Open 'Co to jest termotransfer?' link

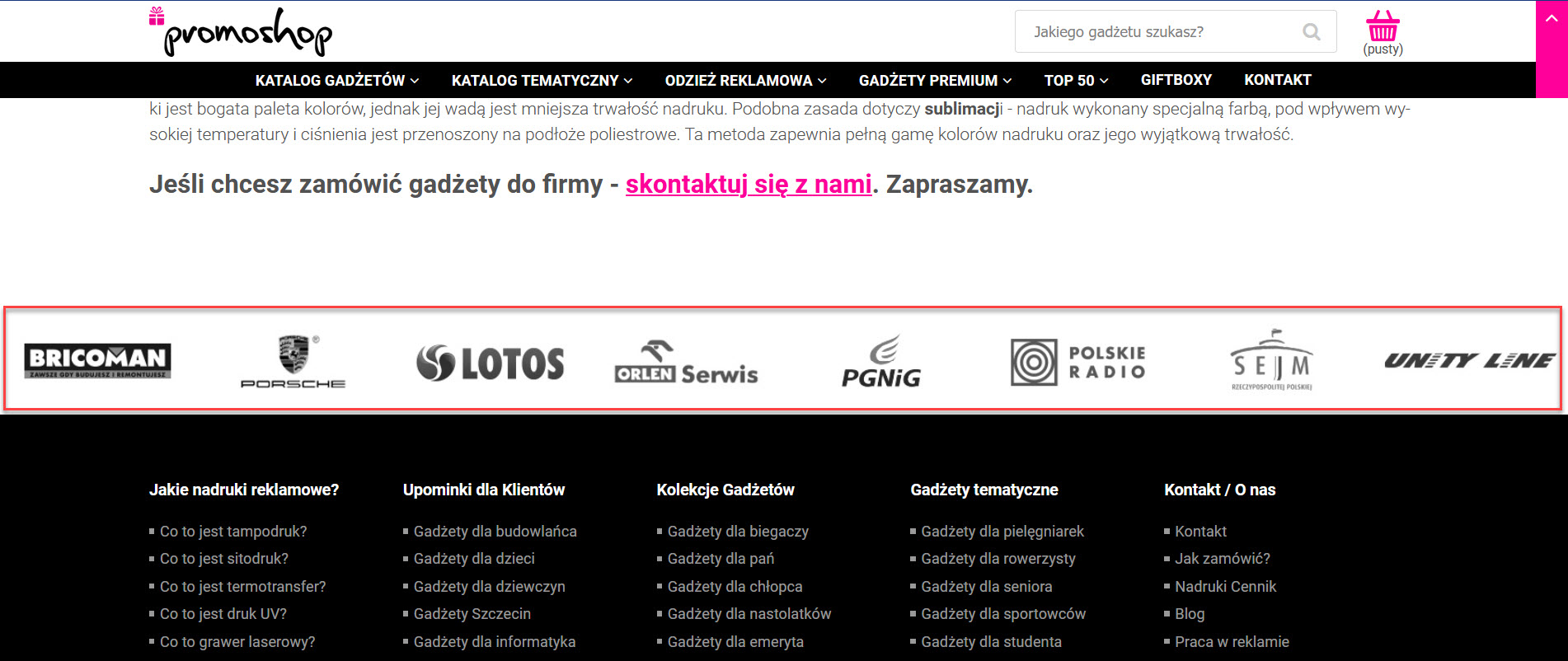[243, 587]
